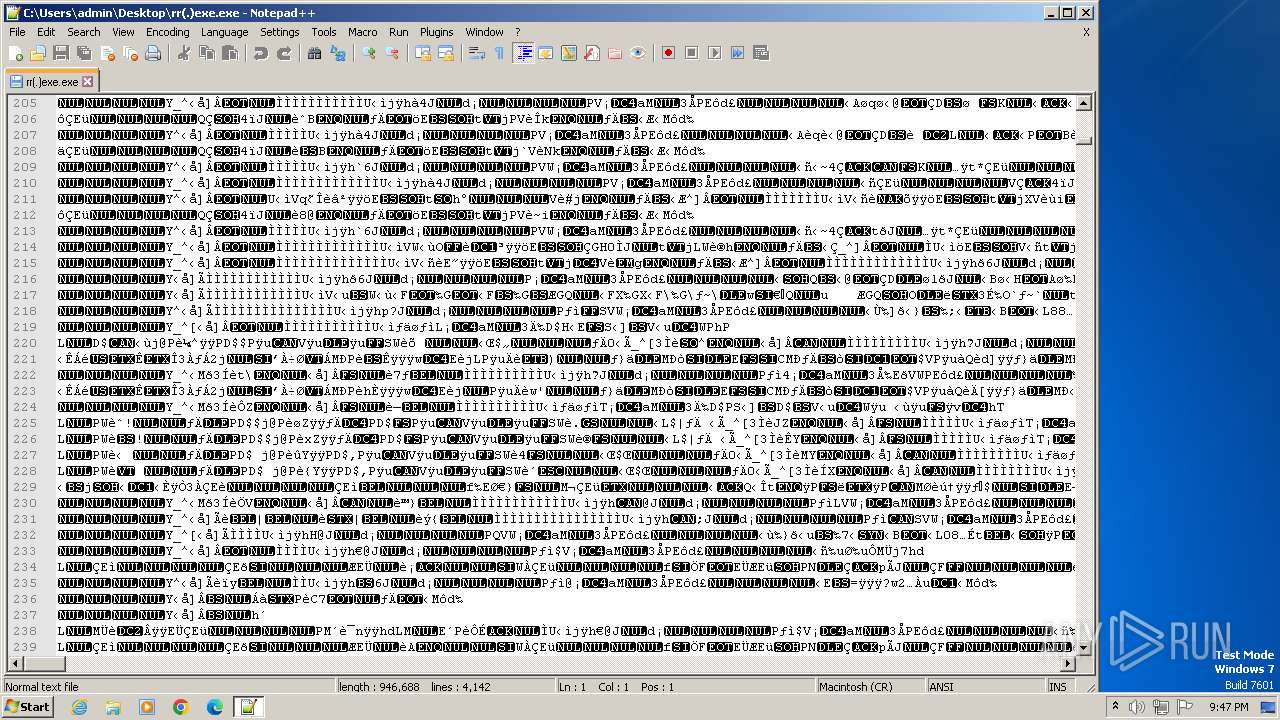Open Folder as Workspace icon
Screen dimensions: 1280x720
615,53
